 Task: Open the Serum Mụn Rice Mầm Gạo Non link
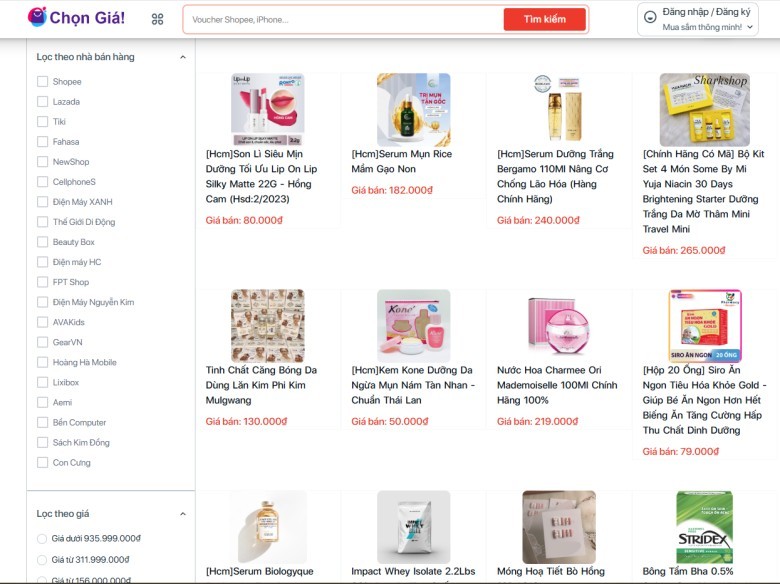[x=402, y=162]
